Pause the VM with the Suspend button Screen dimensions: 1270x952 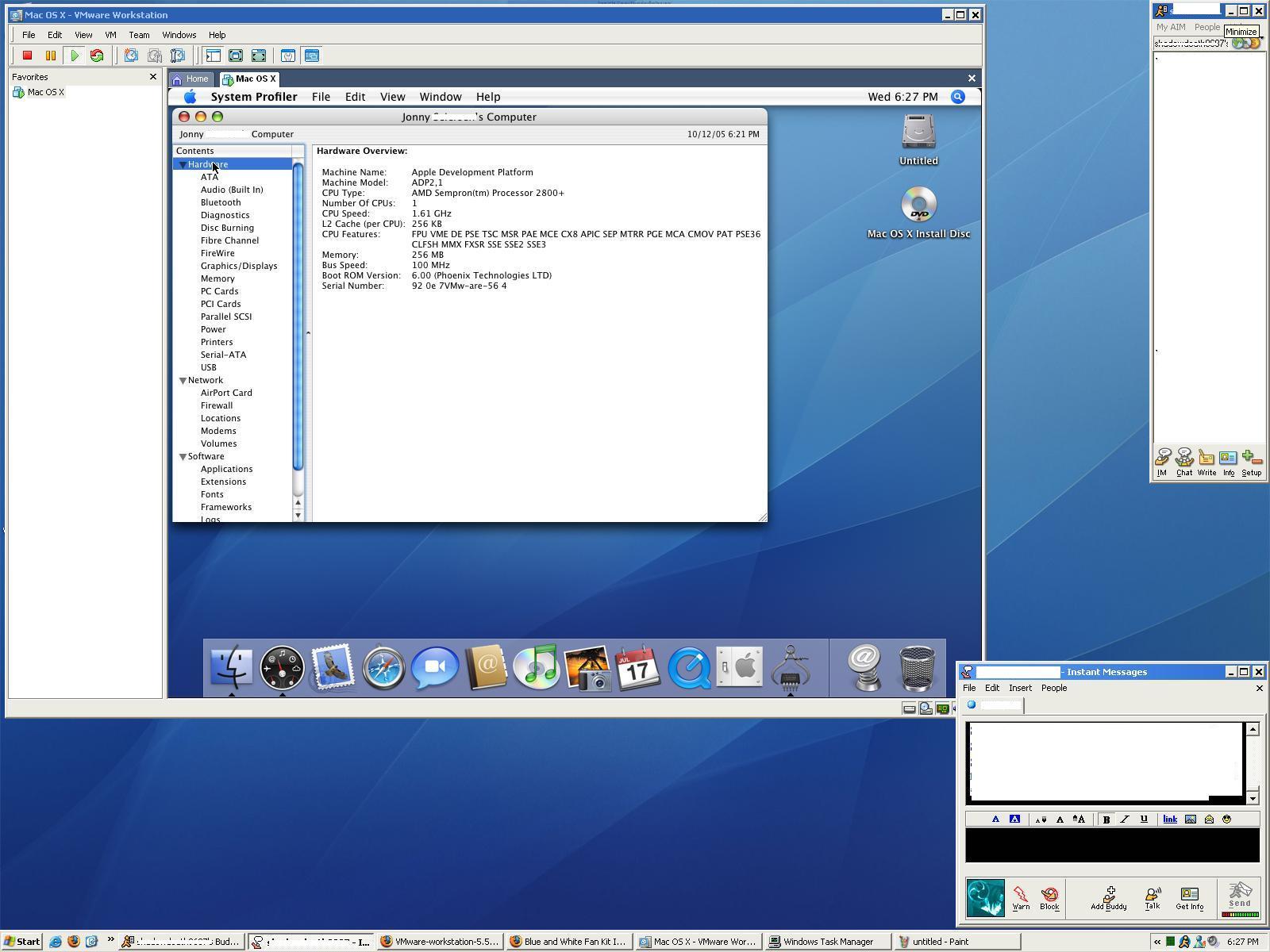coord(51,56)
